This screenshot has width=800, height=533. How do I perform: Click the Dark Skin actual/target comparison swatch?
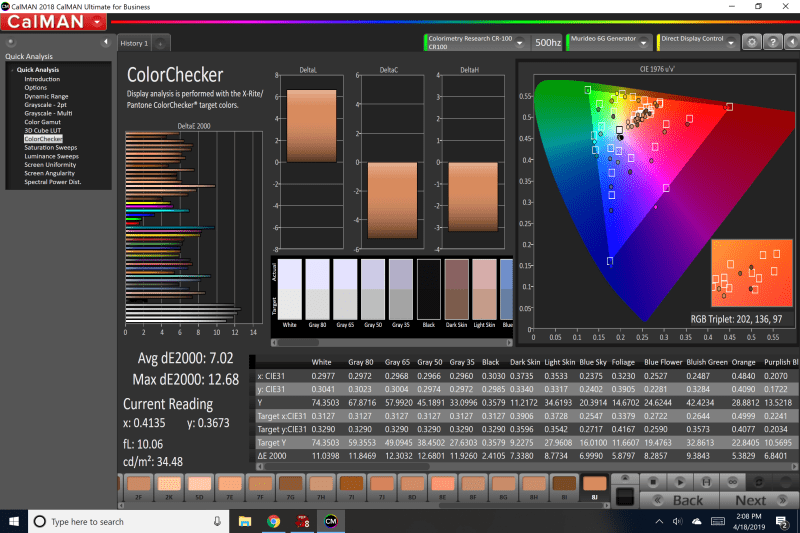point(456,289)
